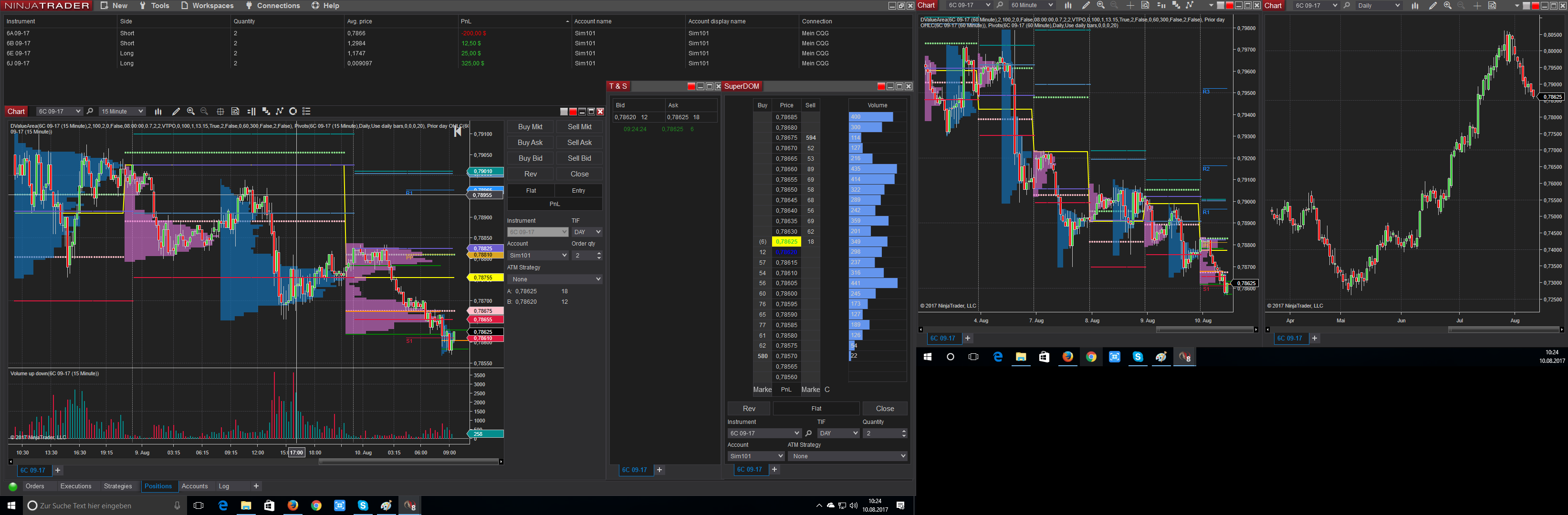This screenshot has width=1568, height=515.
Task: Expand overflow arrow in Daily chart toolbar
Action: click(1516, 5)
